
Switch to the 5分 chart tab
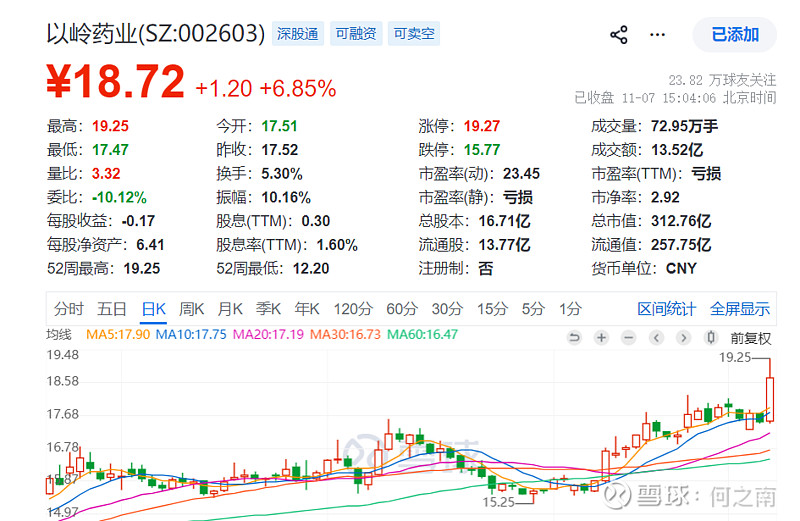click(x=533, y=309)
